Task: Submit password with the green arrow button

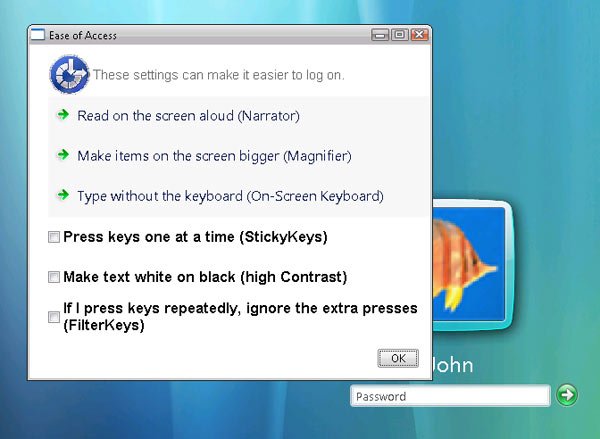Action: tap(567, 395)
